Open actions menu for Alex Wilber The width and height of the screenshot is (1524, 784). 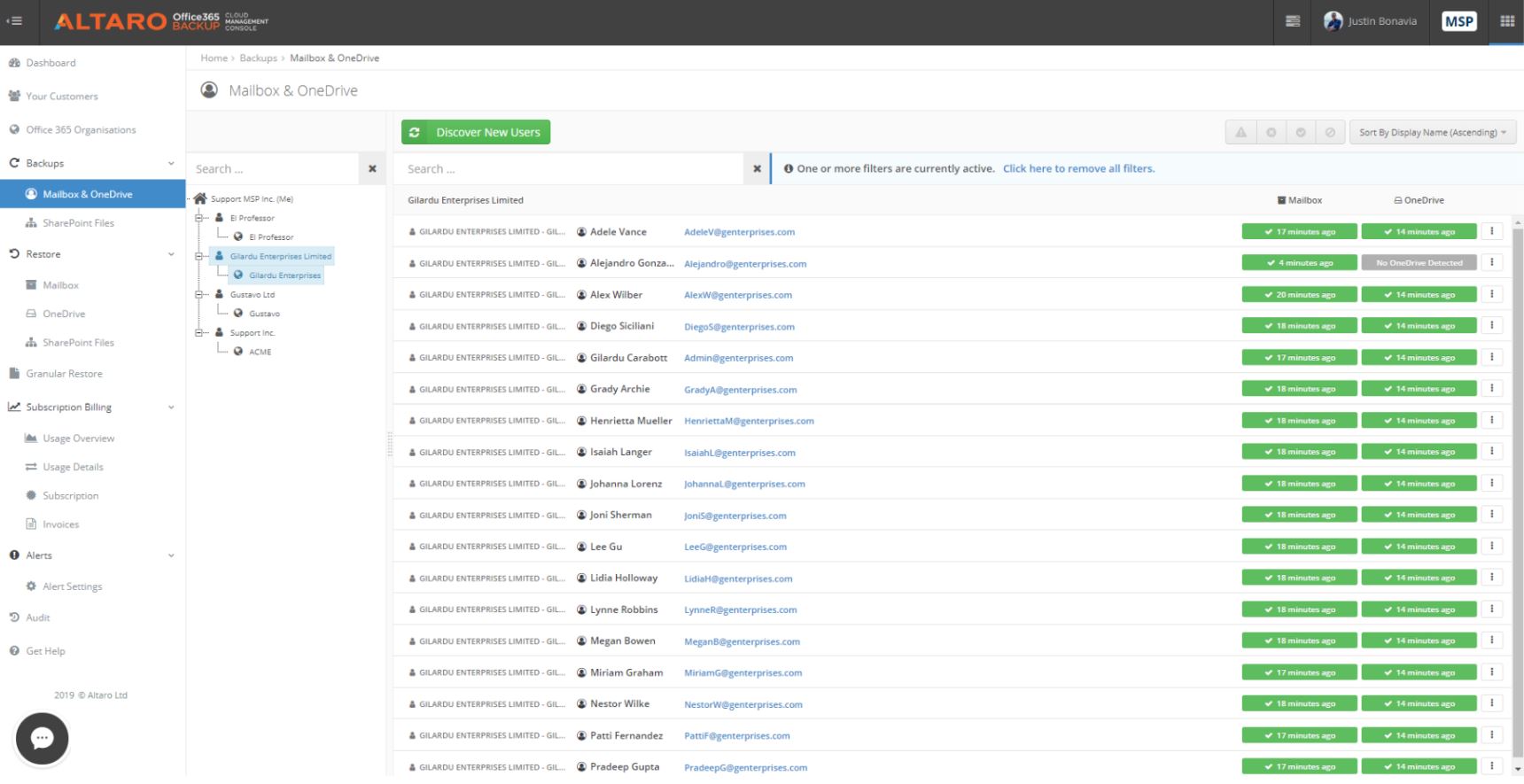click(1492, 294)
